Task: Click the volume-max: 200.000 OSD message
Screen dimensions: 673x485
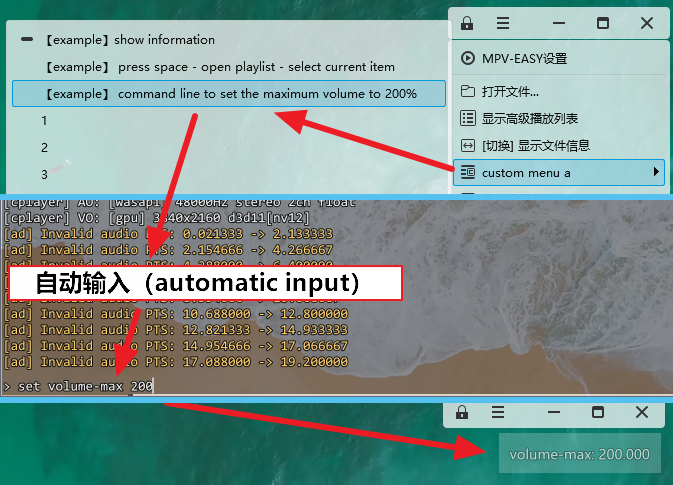Action: (x=579, y=454)
